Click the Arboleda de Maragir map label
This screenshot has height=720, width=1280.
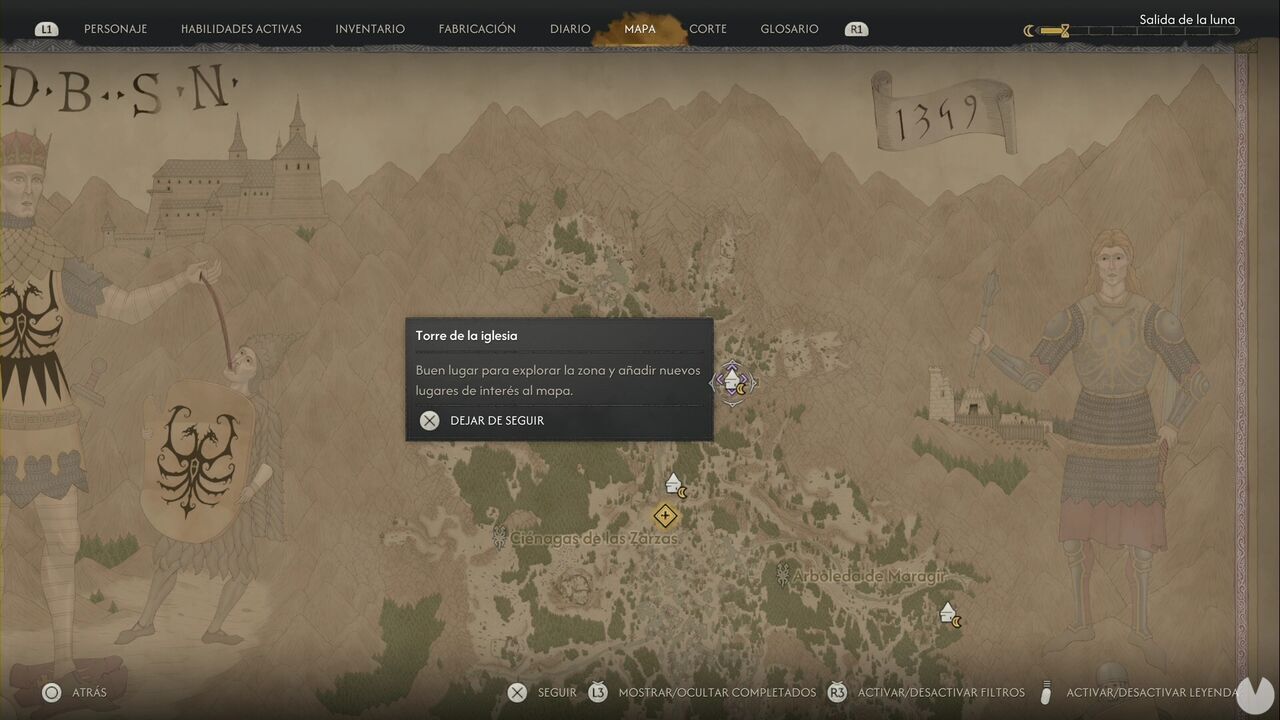click(x=869, y=576)
